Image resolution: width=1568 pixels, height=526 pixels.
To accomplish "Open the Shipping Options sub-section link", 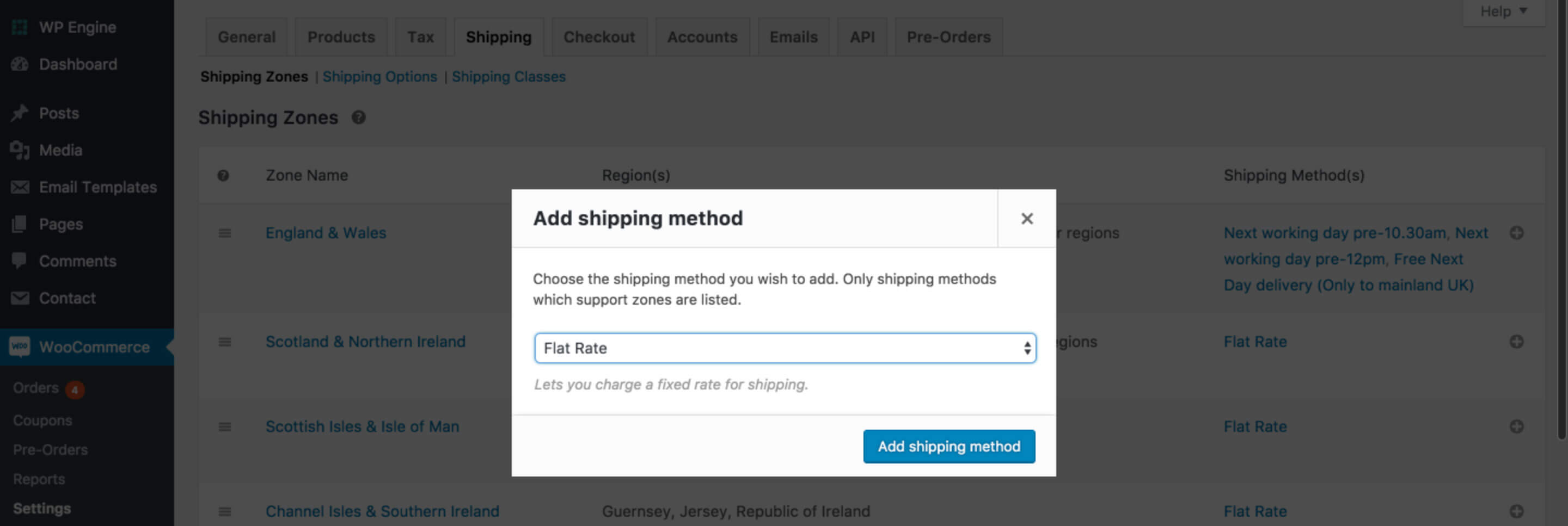I will click(x=380, y=77).
